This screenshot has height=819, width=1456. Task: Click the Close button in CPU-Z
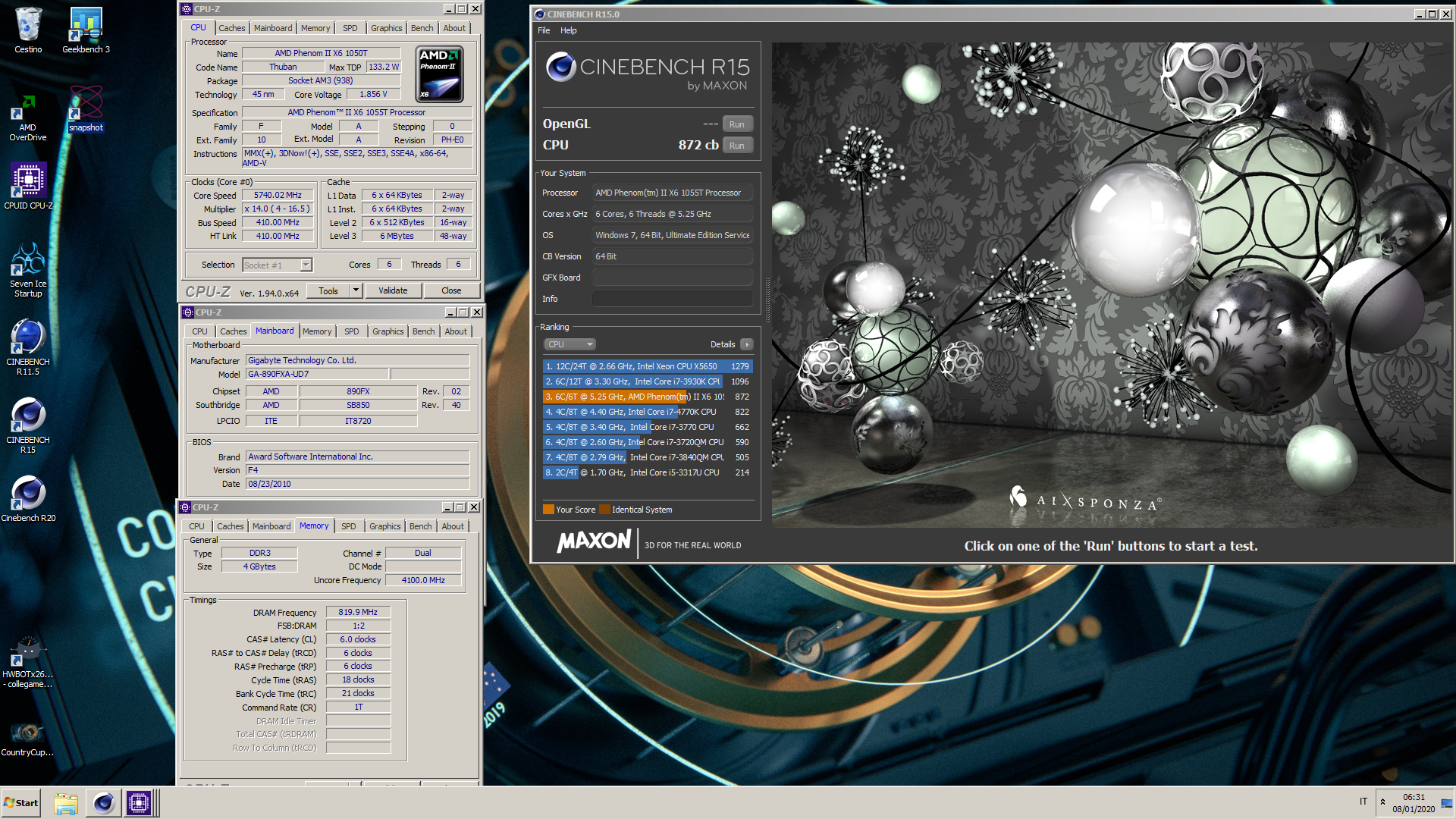(451, 290)
